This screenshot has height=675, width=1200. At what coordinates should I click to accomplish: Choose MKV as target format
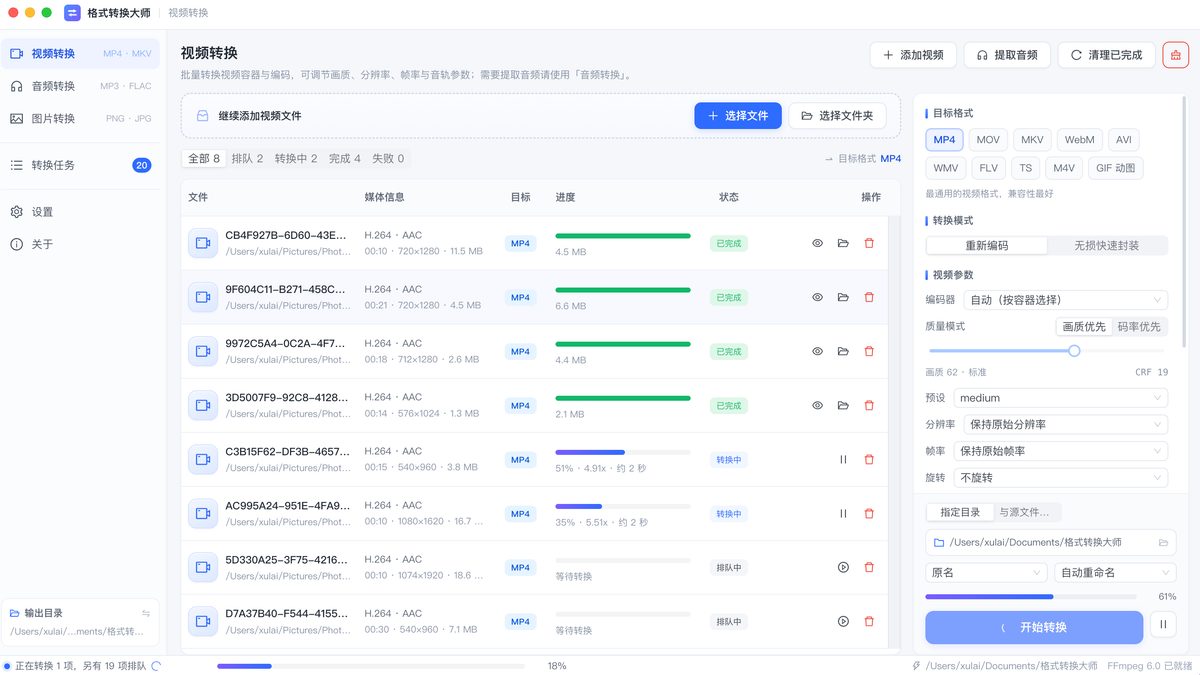[1032, 140]
